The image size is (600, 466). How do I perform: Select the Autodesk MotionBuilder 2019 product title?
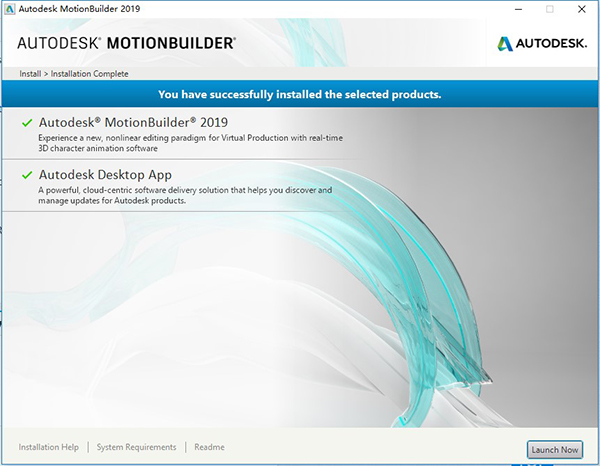[133, 122]
